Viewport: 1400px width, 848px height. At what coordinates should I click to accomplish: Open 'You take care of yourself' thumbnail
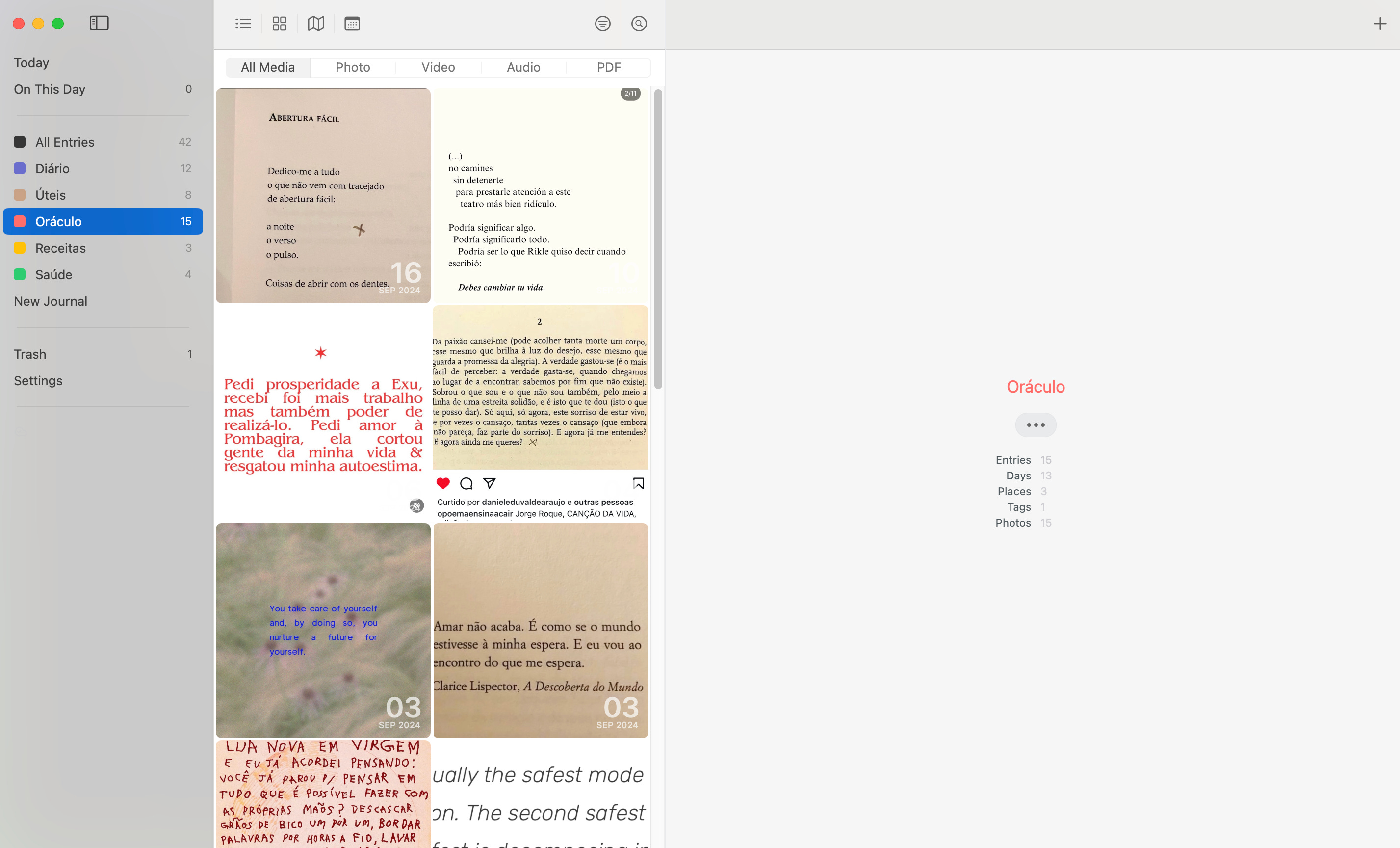[323, 630]
